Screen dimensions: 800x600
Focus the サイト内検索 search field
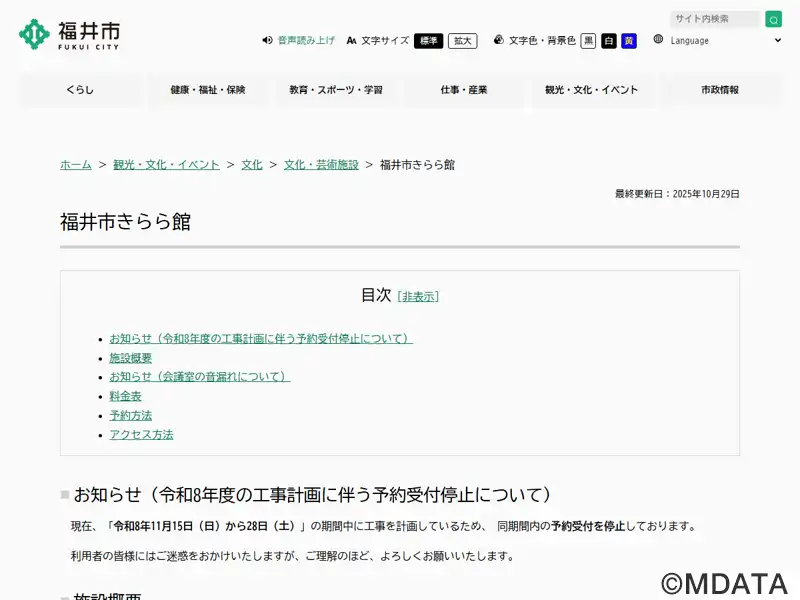click(715, 19)
